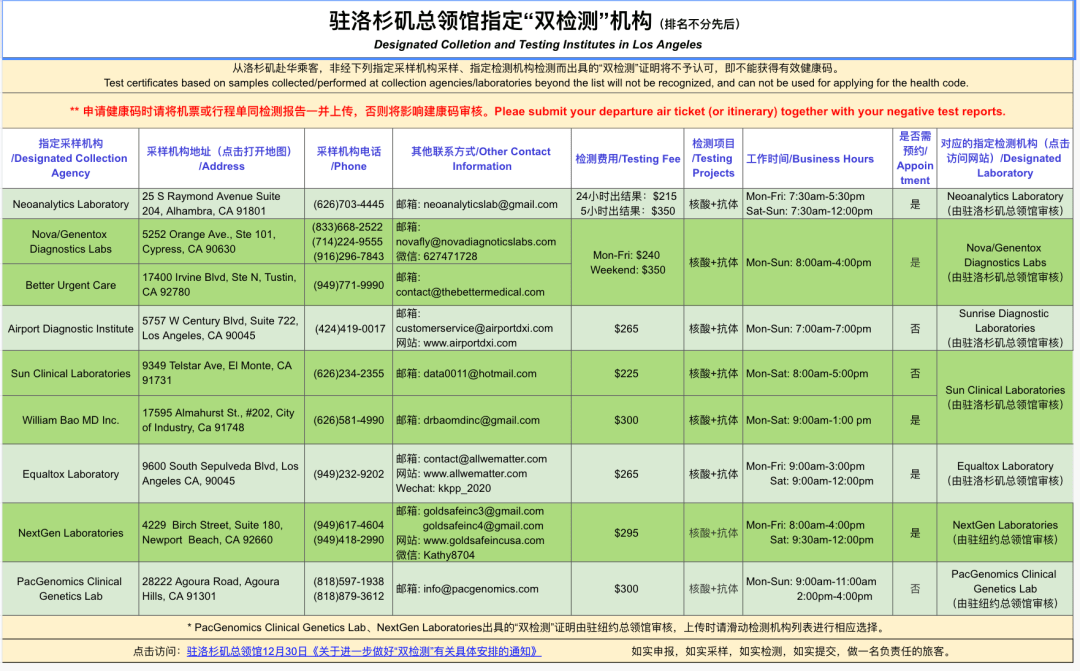
Task: Click the Sun Clinical Laboratories designated lab cell
Action: [1004, 397]
